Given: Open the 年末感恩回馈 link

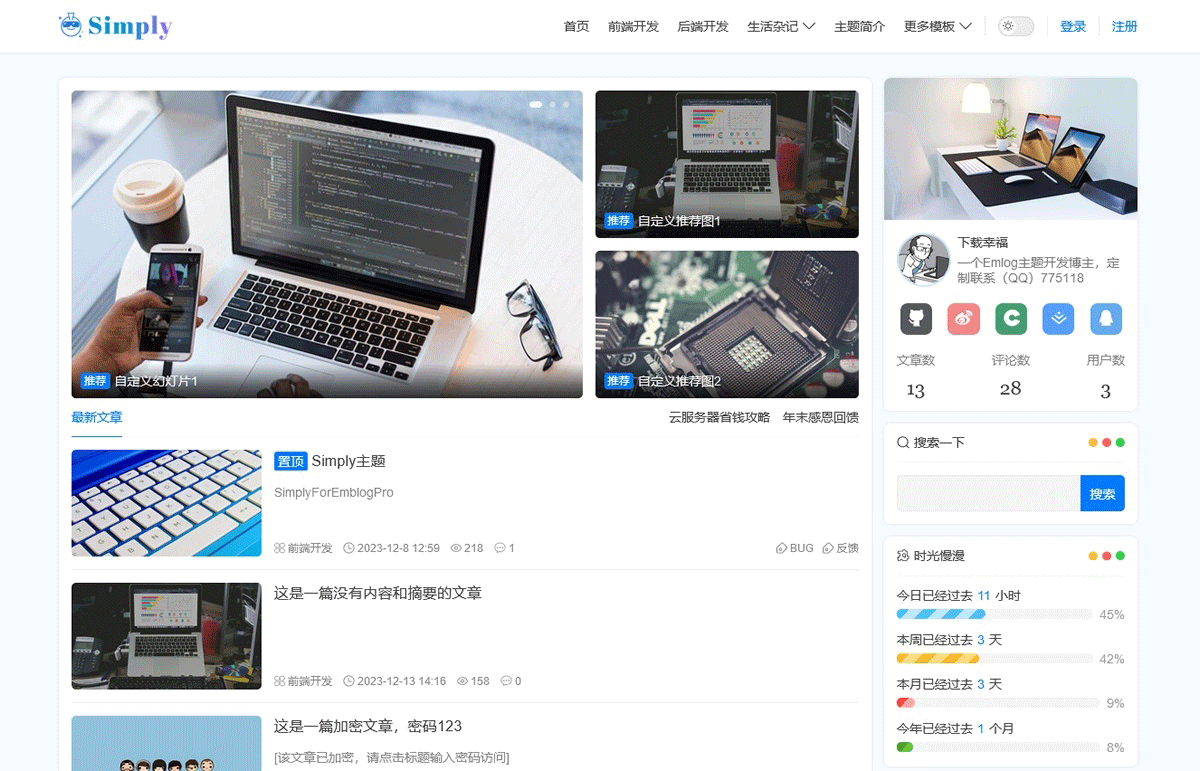Looking at the screenshot, I should click(x=820, y=417).
